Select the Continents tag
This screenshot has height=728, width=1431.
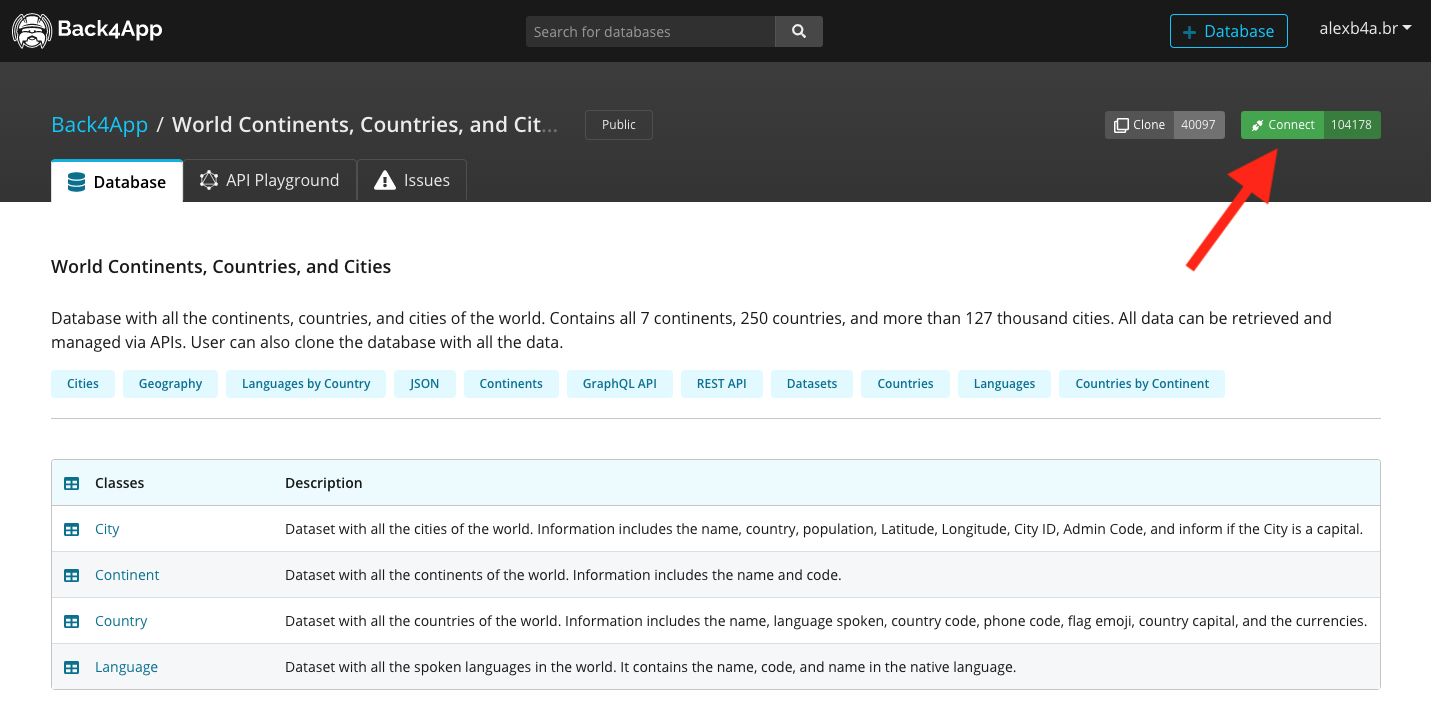point(511,384)
